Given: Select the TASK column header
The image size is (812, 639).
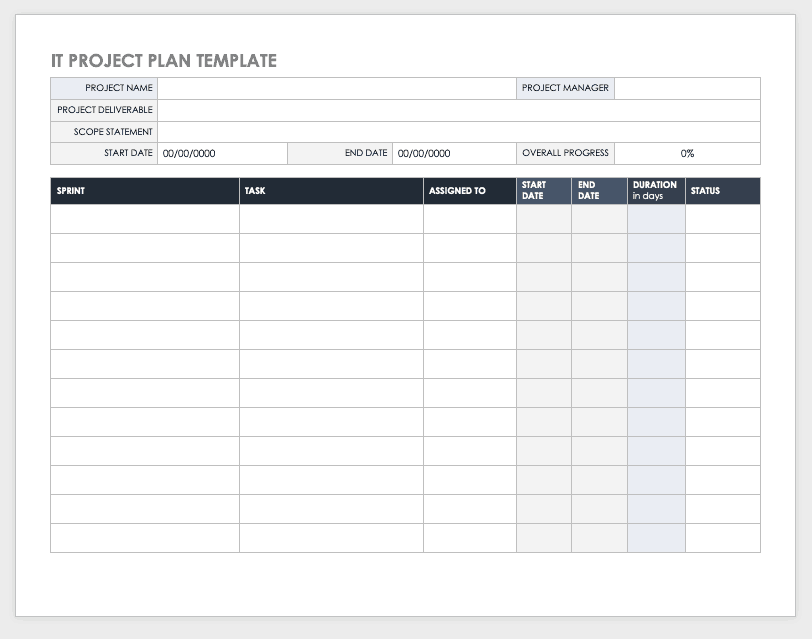Looking at the screenshot, I should (x=330, y=191).
